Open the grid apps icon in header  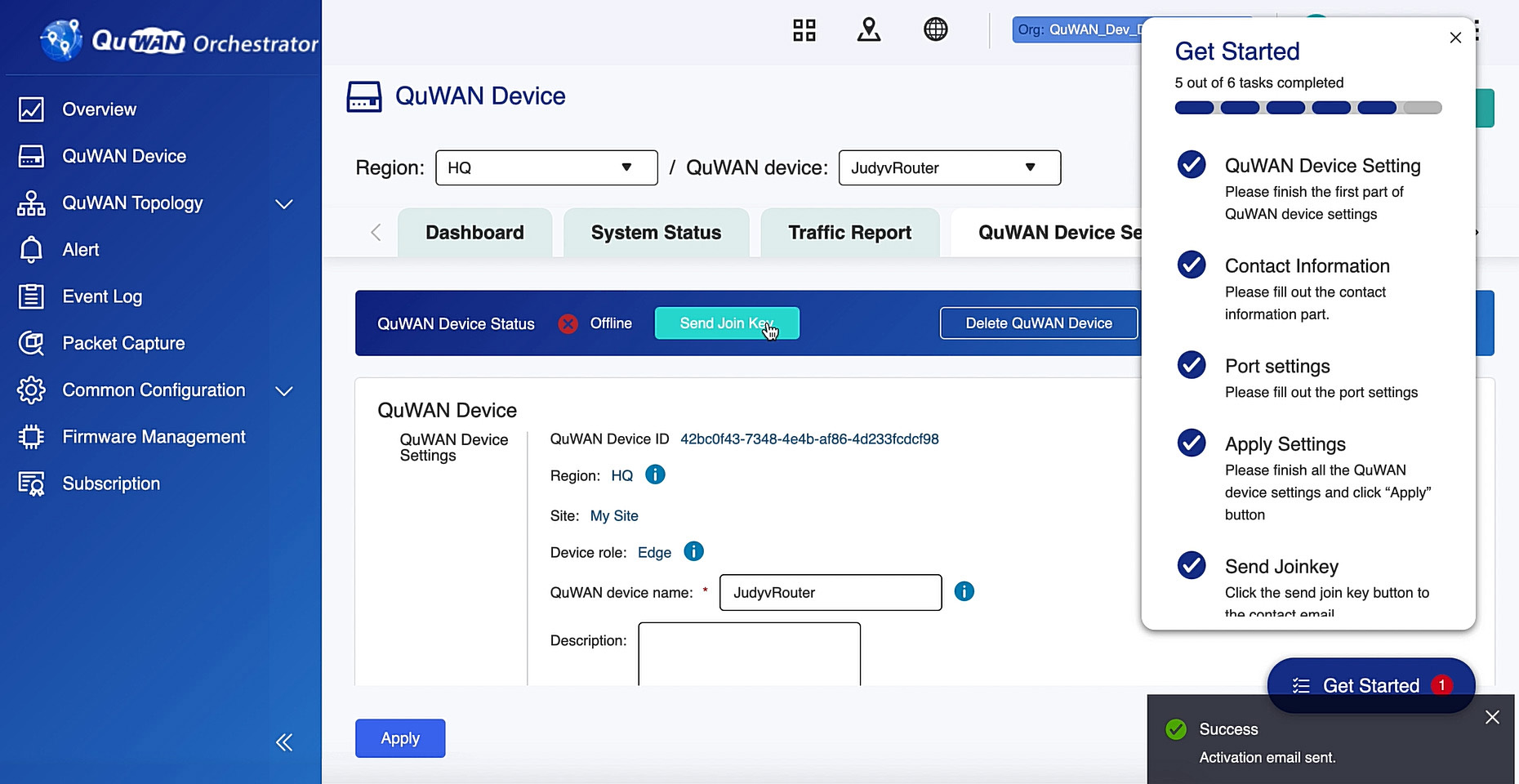coord(804,30)
